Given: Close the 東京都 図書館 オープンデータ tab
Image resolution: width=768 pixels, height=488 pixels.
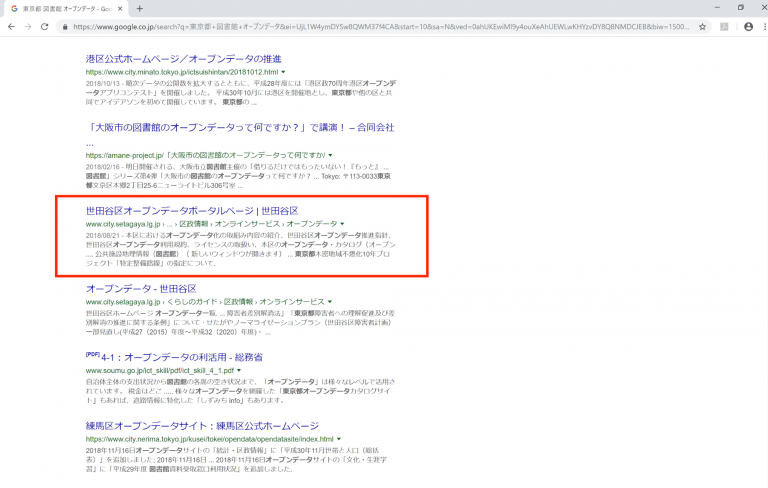Looking at the screenshot, I should click(x=120, y=8).
